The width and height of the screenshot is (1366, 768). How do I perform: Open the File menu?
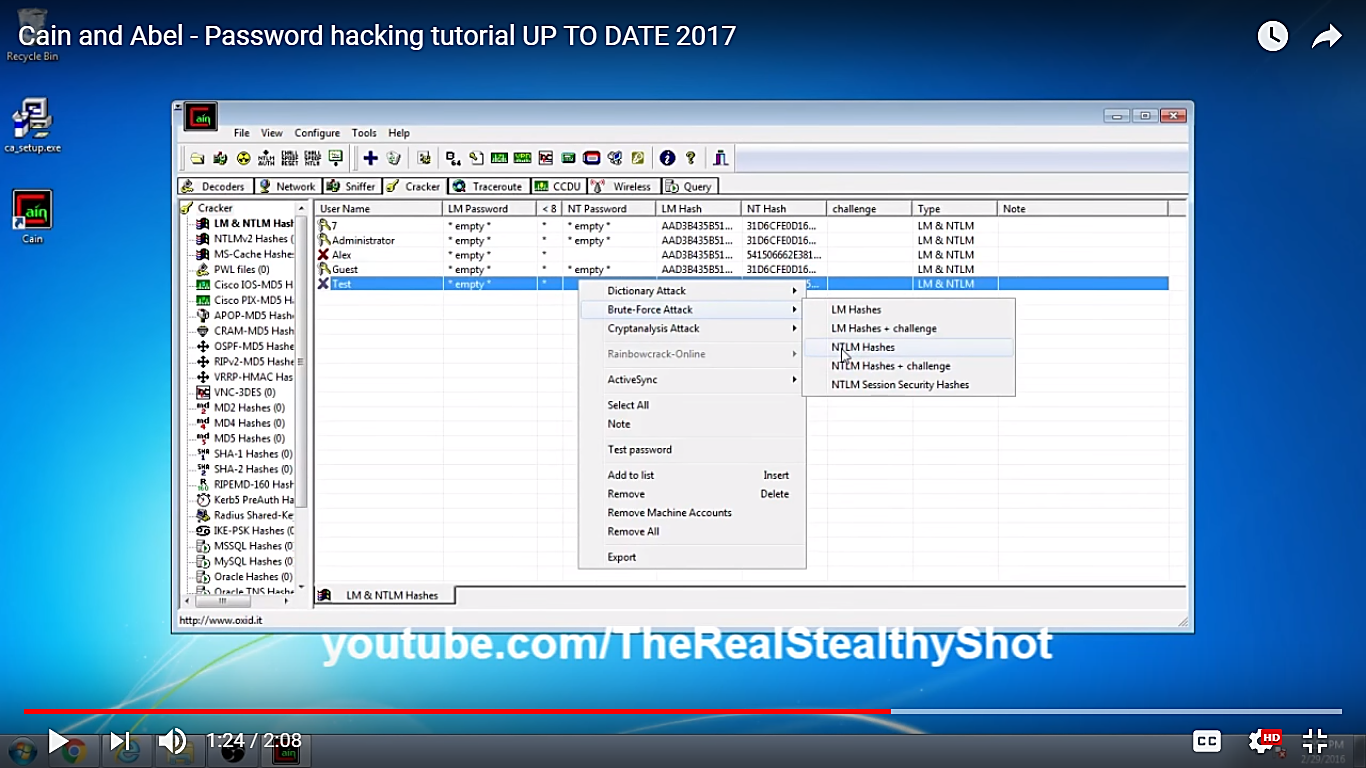pos(242,133)
